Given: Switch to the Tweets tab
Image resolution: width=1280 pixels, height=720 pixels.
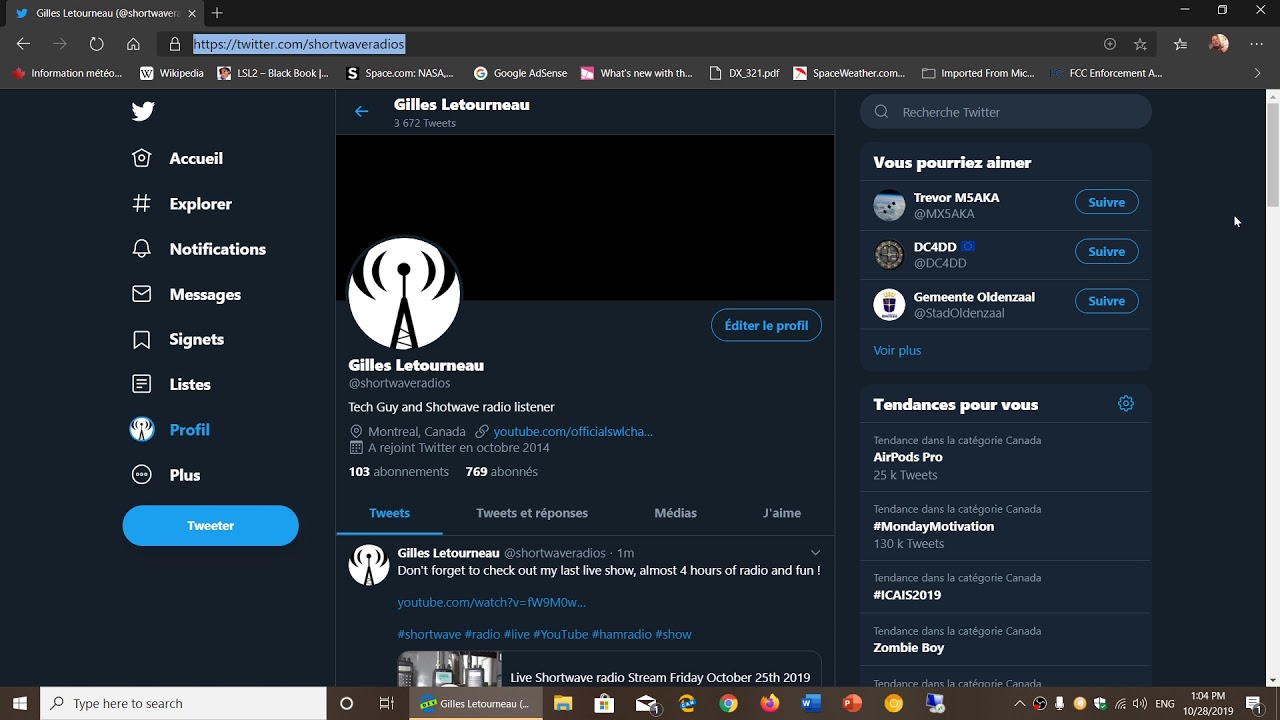Looking at the screenshot, I should 389,513.
